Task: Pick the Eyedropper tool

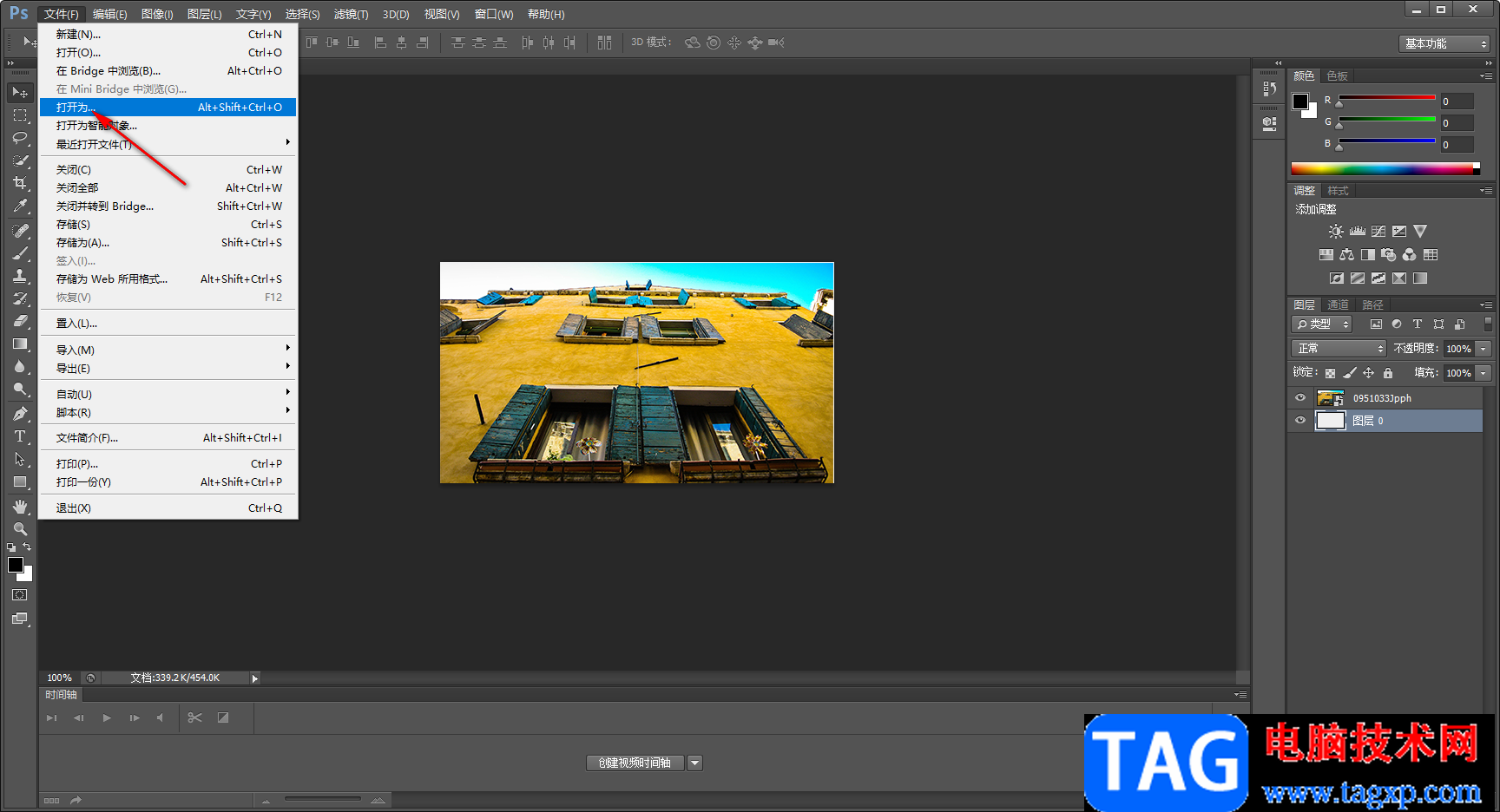Action: click(x=19, y=206)
